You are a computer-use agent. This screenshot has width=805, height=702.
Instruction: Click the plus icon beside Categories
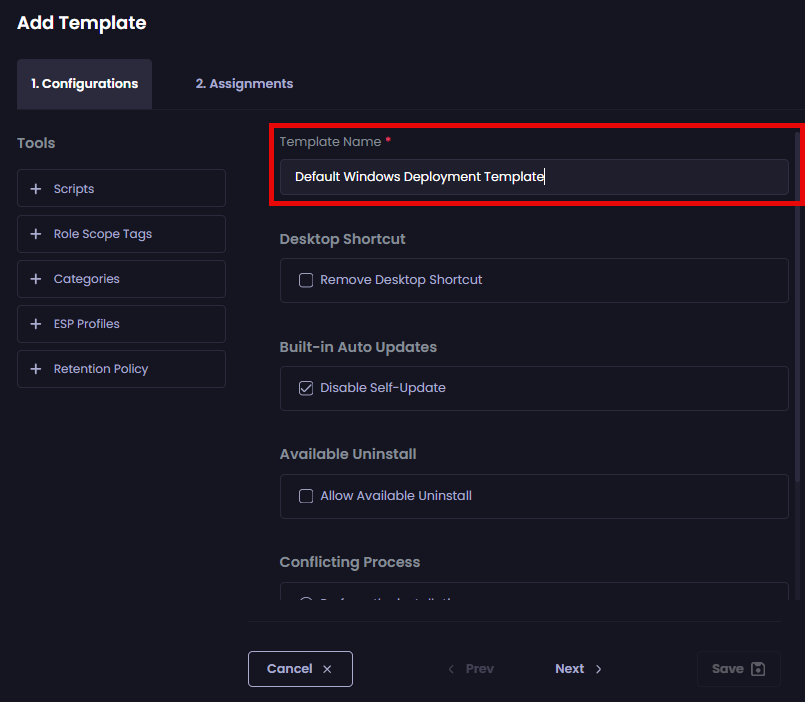(36, 279)
